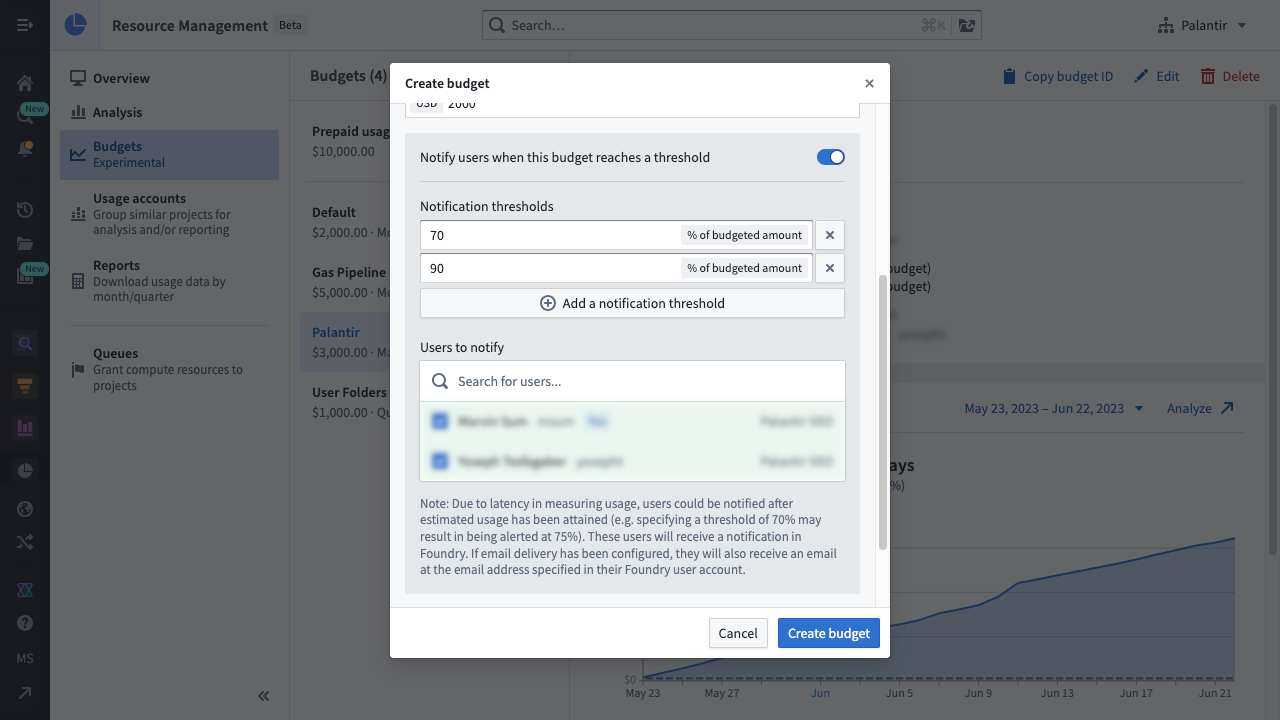1280x720 pixels.
Task: Click the Delete budget button
Action: click(1230, 76)
